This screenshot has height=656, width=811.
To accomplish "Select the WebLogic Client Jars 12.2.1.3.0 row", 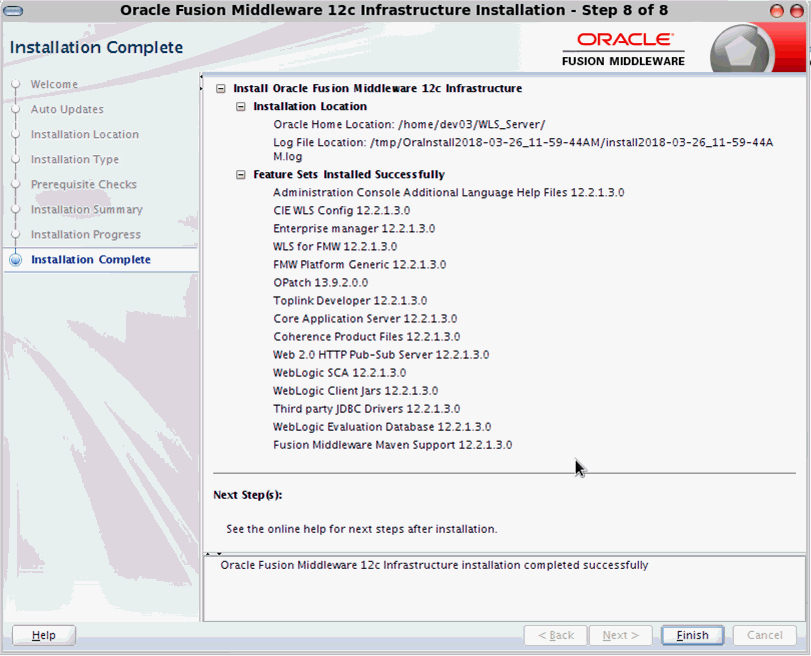I will (355, 392).
